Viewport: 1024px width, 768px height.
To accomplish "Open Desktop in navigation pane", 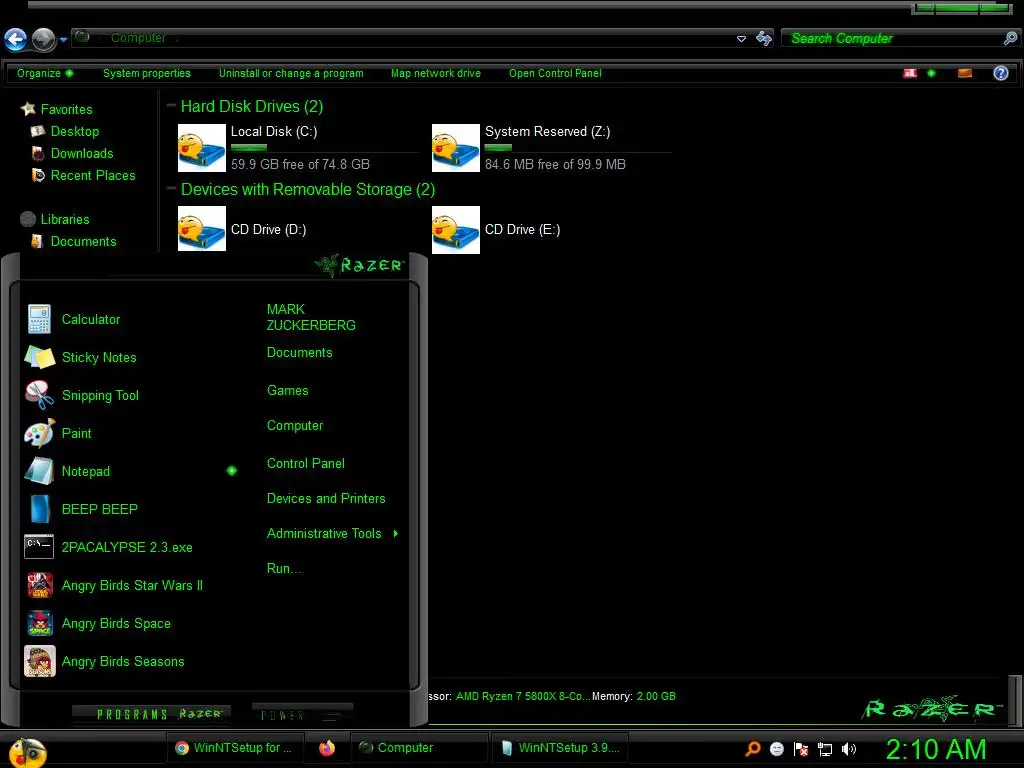I will [74, 131].
